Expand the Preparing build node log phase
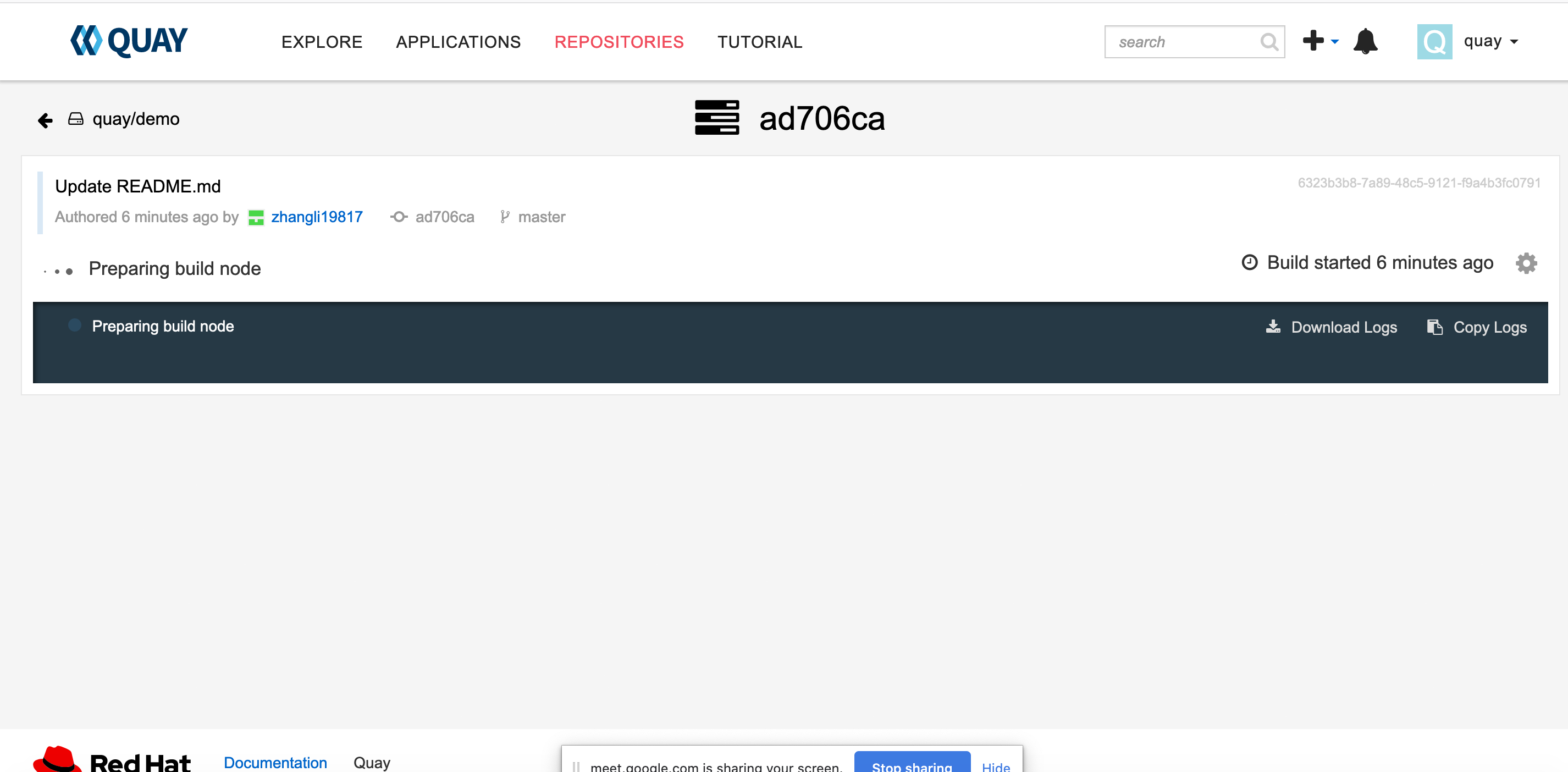This screenshot has width=1568, height=772. coord(163,326)
